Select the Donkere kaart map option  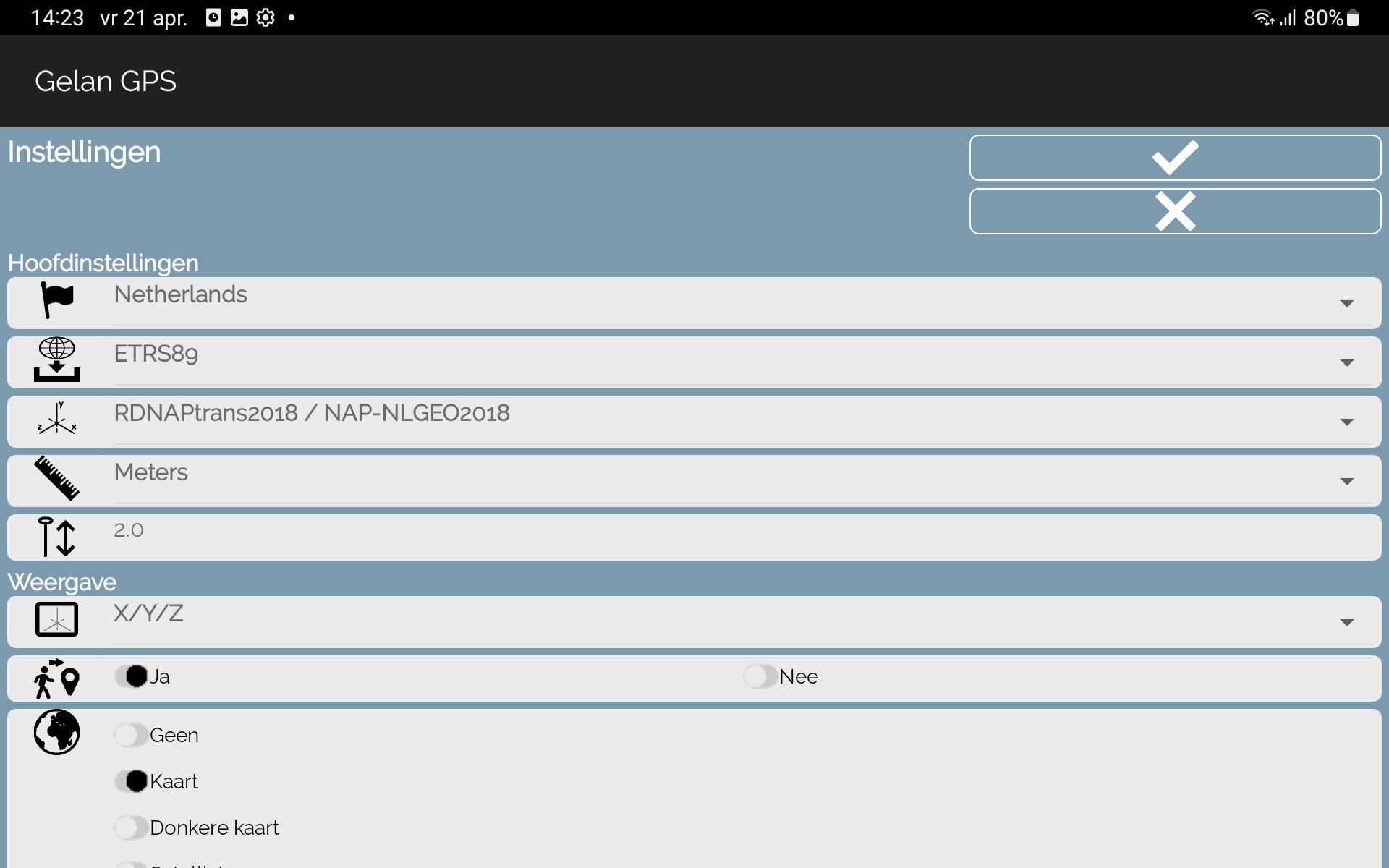[197, 827]
